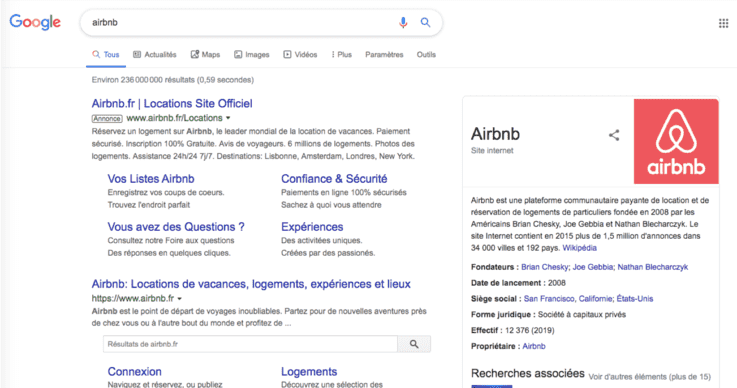Click the airbnb.fr site search magnifier button
The width and height of the screenshot is (737, 388).
[414, 344]
